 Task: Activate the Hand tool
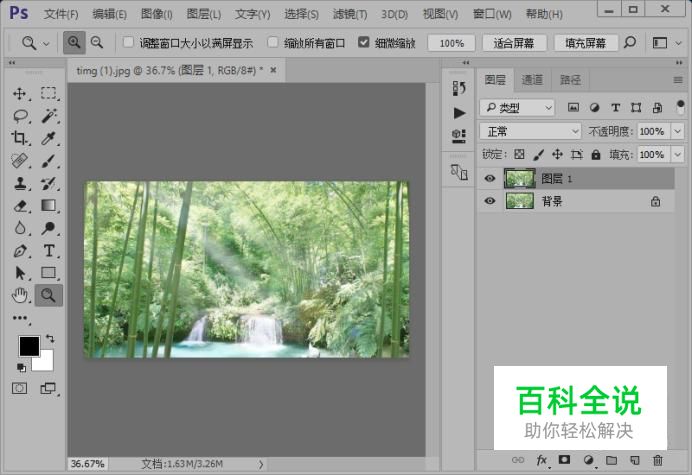pos(20,294)
